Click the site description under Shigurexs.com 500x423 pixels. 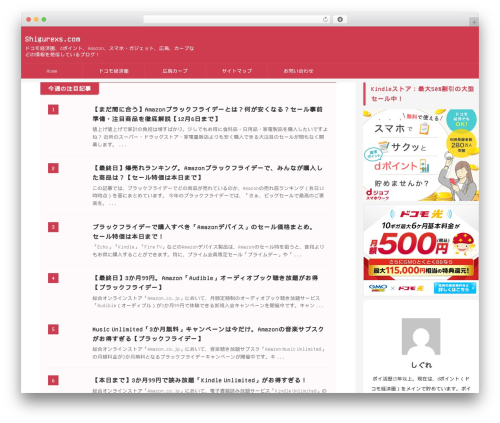[x=109, y=51]
